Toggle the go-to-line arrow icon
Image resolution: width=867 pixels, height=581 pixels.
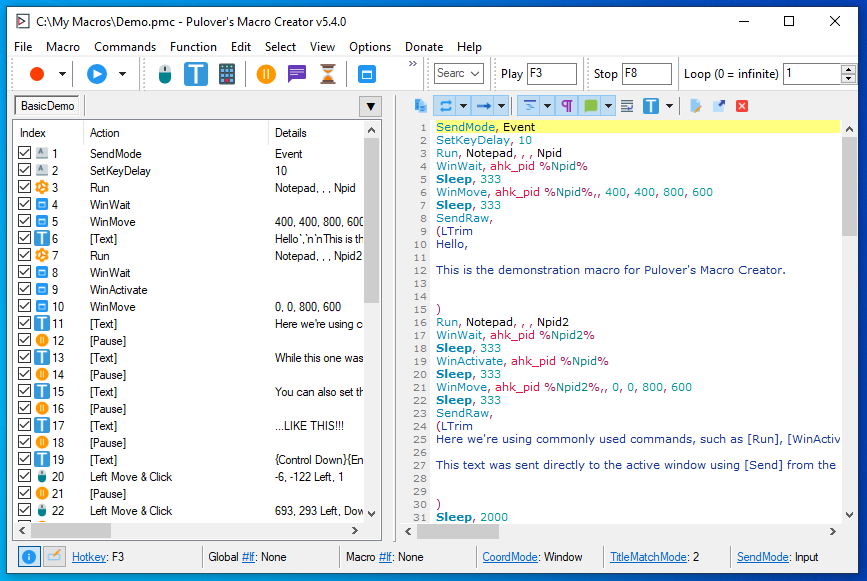tap(484, 106)
